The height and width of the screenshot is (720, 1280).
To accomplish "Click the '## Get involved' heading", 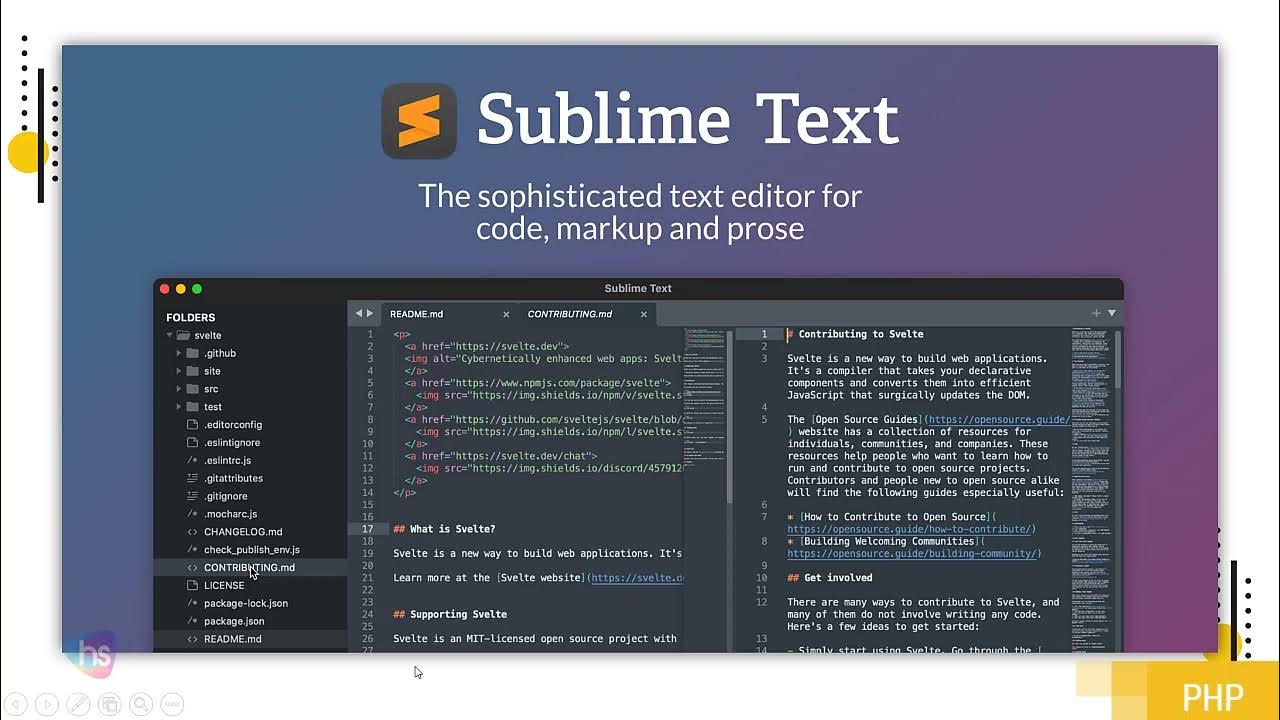I will (830, 578).
